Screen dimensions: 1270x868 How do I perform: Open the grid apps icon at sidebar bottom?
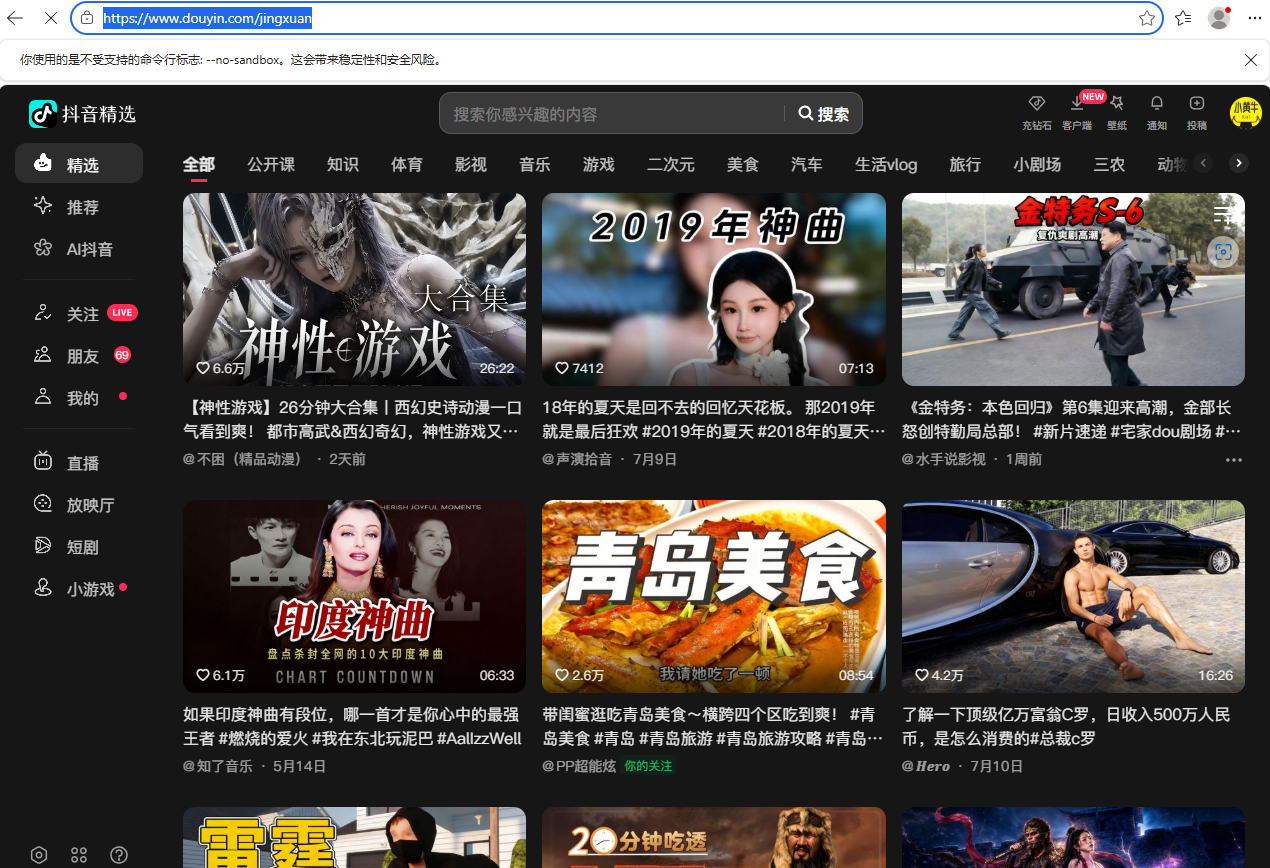click(79, 855)
